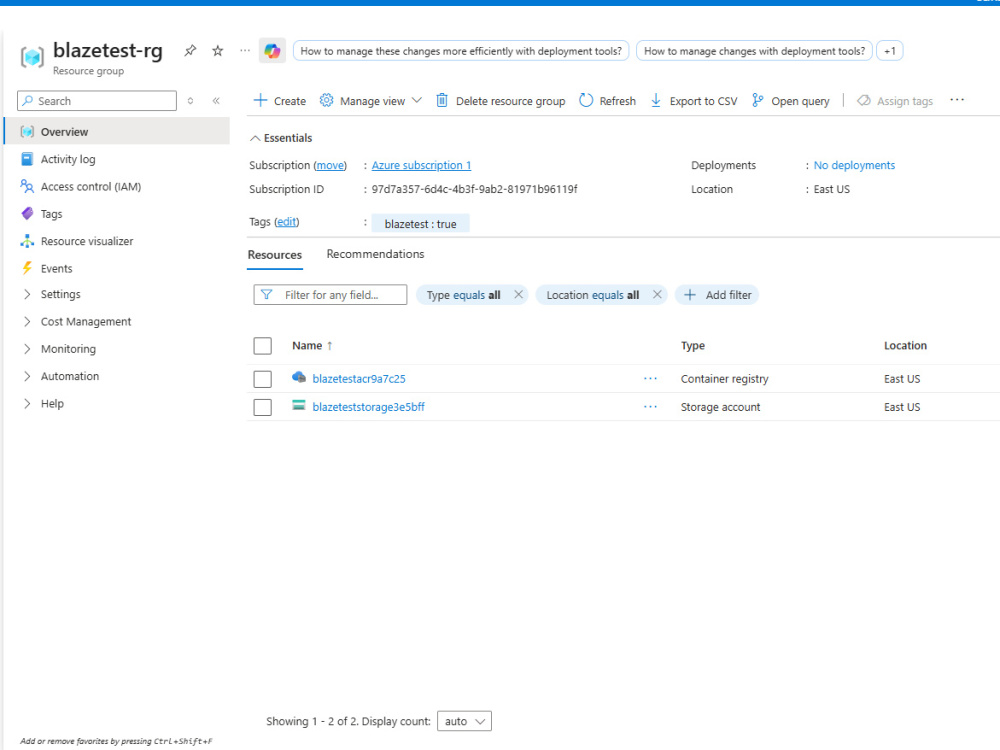Open the toolbar overflow ellipsis after Assign tags
This screenshot has width=1000, height=750.
[x=957, y=100]
